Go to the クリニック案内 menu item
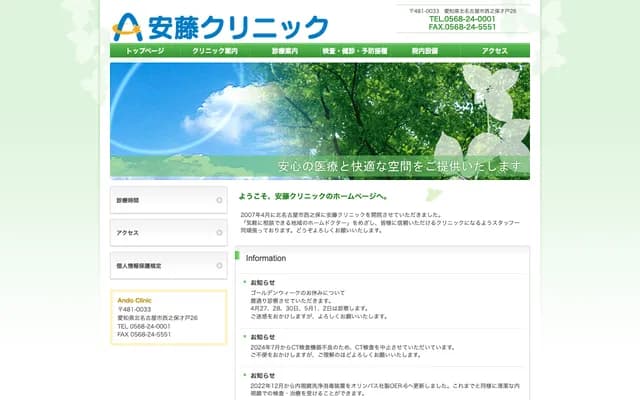The height and width of the screenshot is (400, 640). pos(214,50)
